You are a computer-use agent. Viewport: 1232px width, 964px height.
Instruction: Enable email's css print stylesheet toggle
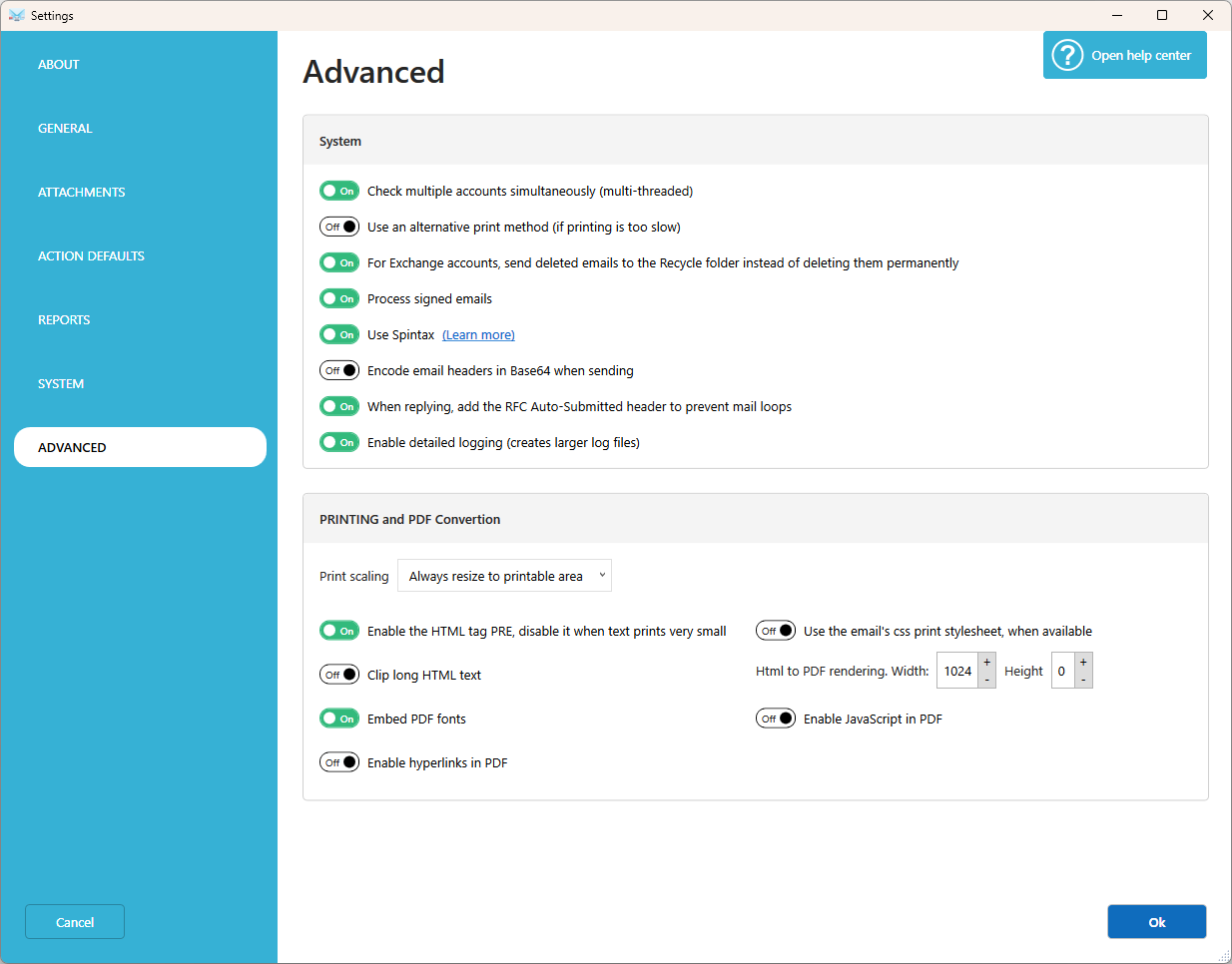[x=776, y=631]
